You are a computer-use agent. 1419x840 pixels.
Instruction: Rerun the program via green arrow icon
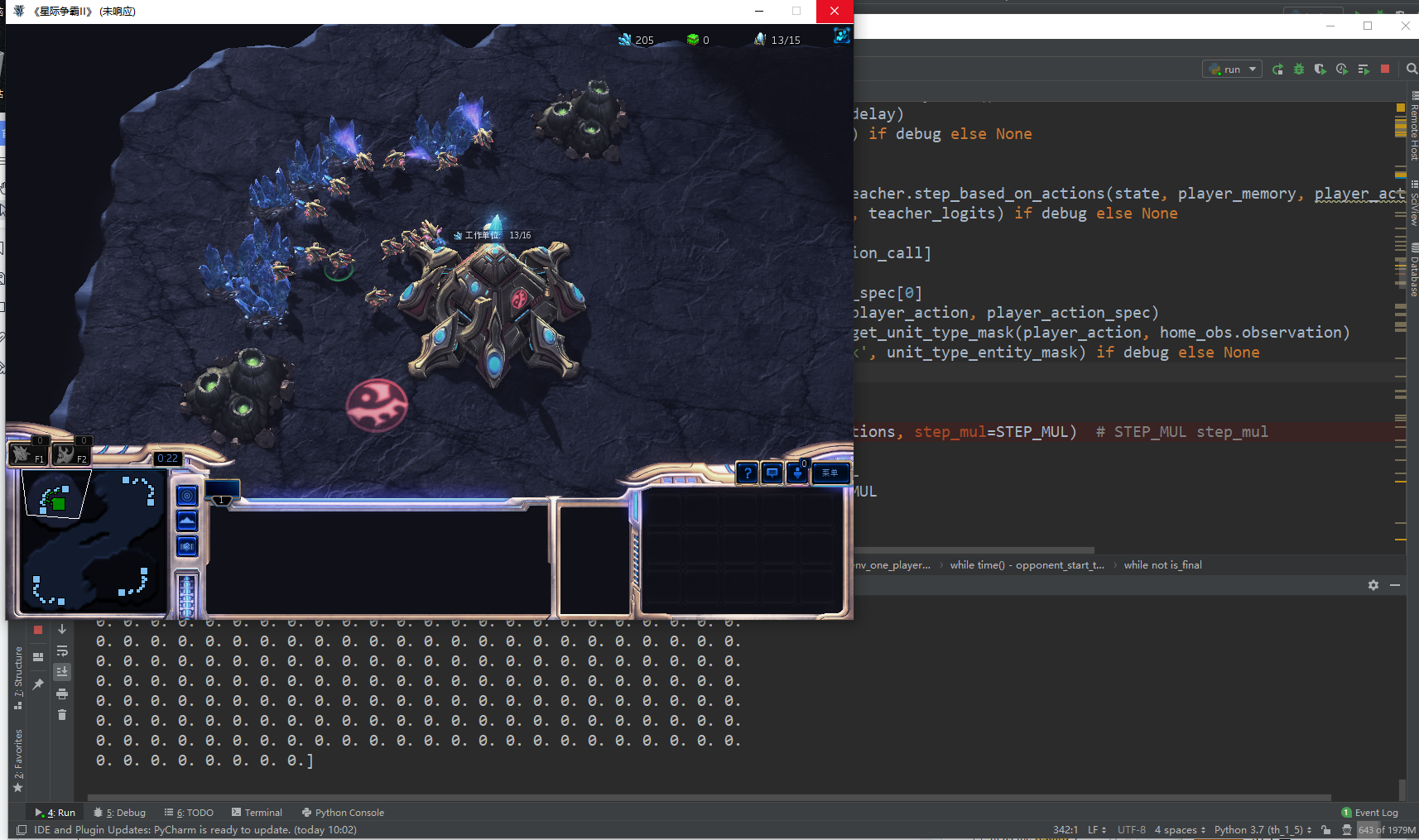[x=1276, y=70]
